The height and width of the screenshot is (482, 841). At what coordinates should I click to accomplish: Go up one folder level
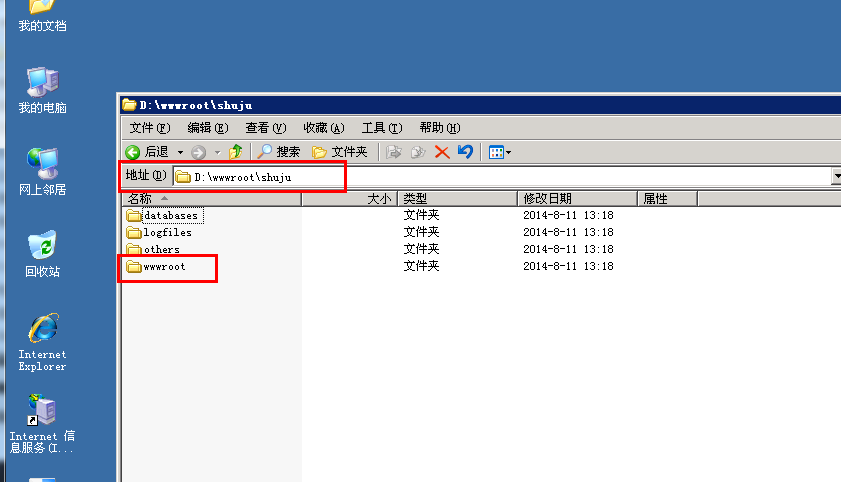coord(236,152)
